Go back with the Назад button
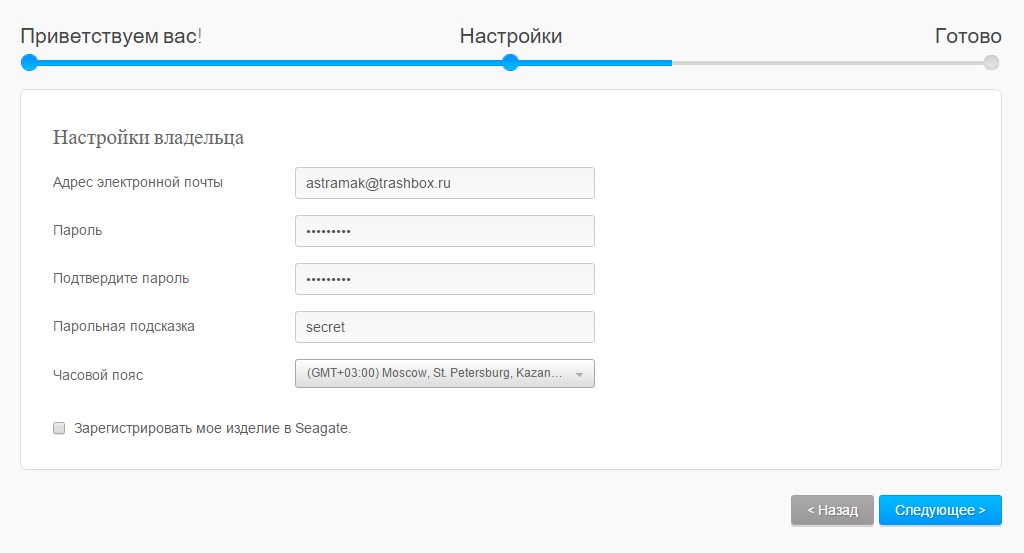The width and height of the screenshot is (1024, 553). pos(832,510)
